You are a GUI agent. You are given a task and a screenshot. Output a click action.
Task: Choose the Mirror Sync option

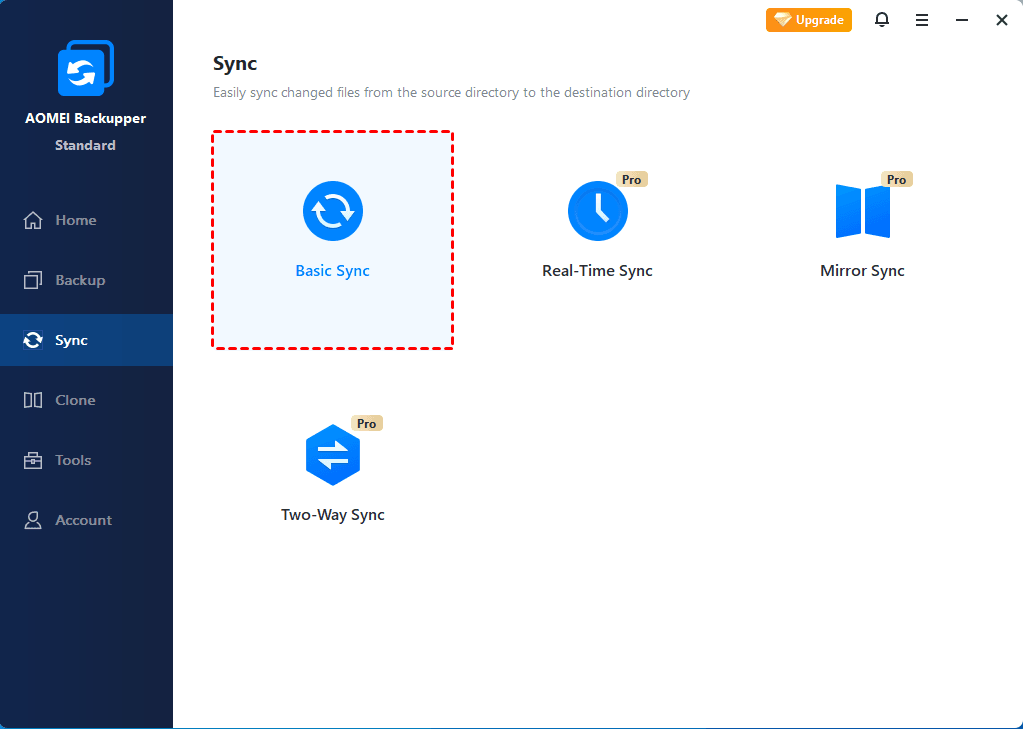click(x=862, y=211)
